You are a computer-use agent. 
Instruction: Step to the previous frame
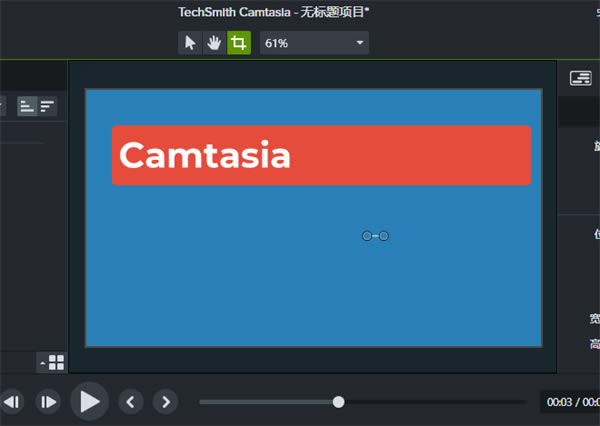11,402
